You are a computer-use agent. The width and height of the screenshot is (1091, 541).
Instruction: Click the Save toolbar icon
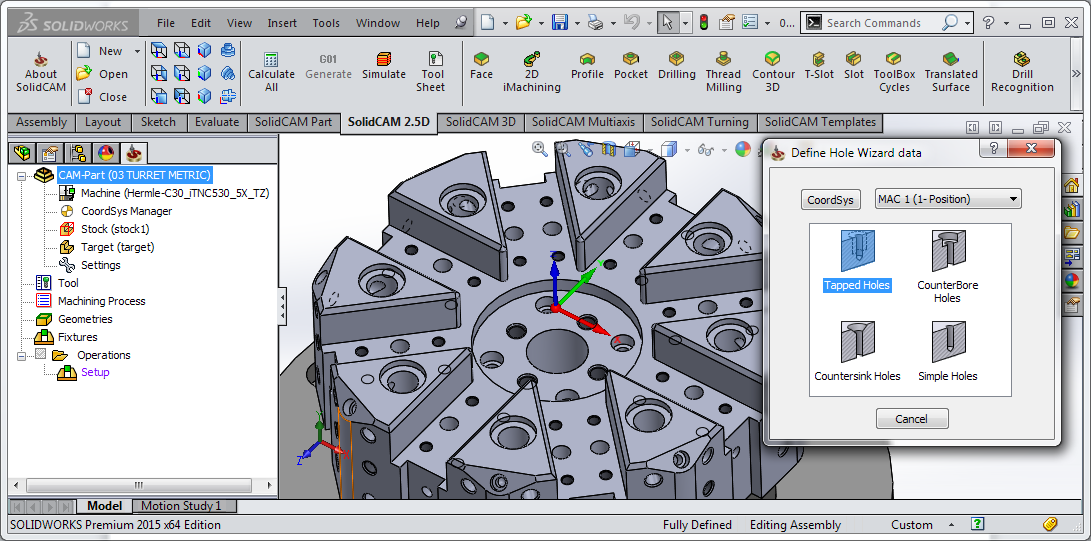(x=560, y=23)
